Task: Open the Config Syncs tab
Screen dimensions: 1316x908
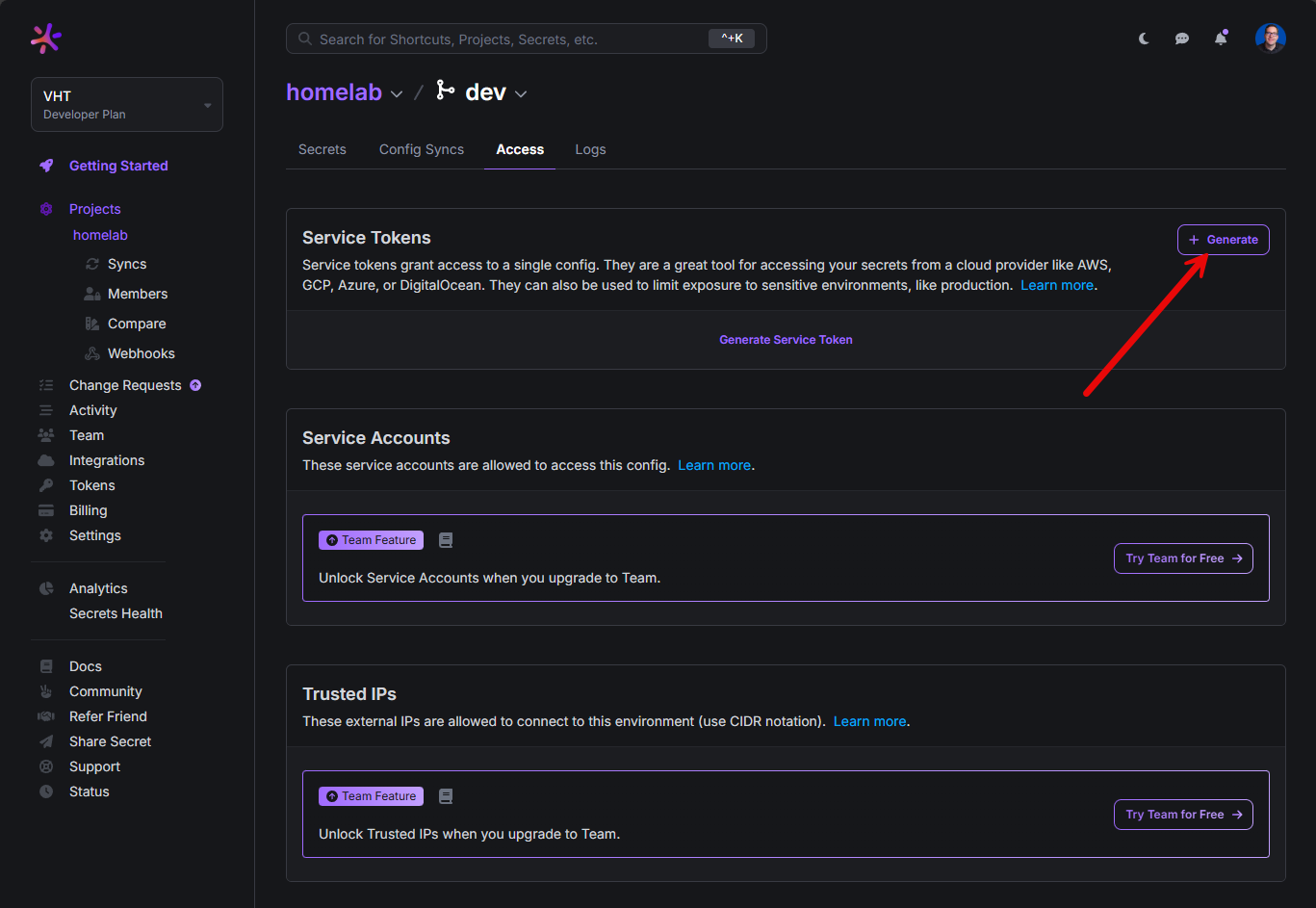Action: tap(422, 149)
